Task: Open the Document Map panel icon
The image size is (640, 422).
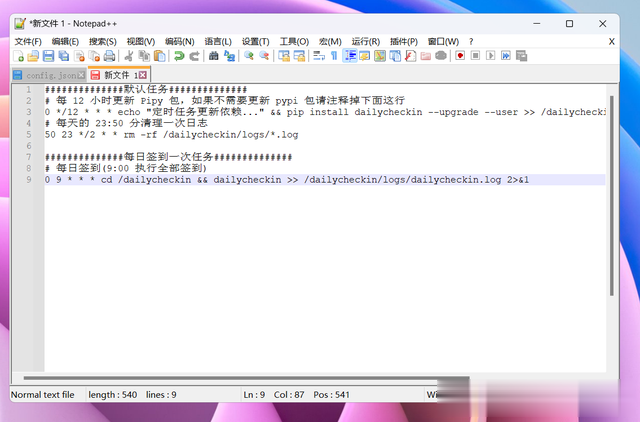Action: point(380,56)
